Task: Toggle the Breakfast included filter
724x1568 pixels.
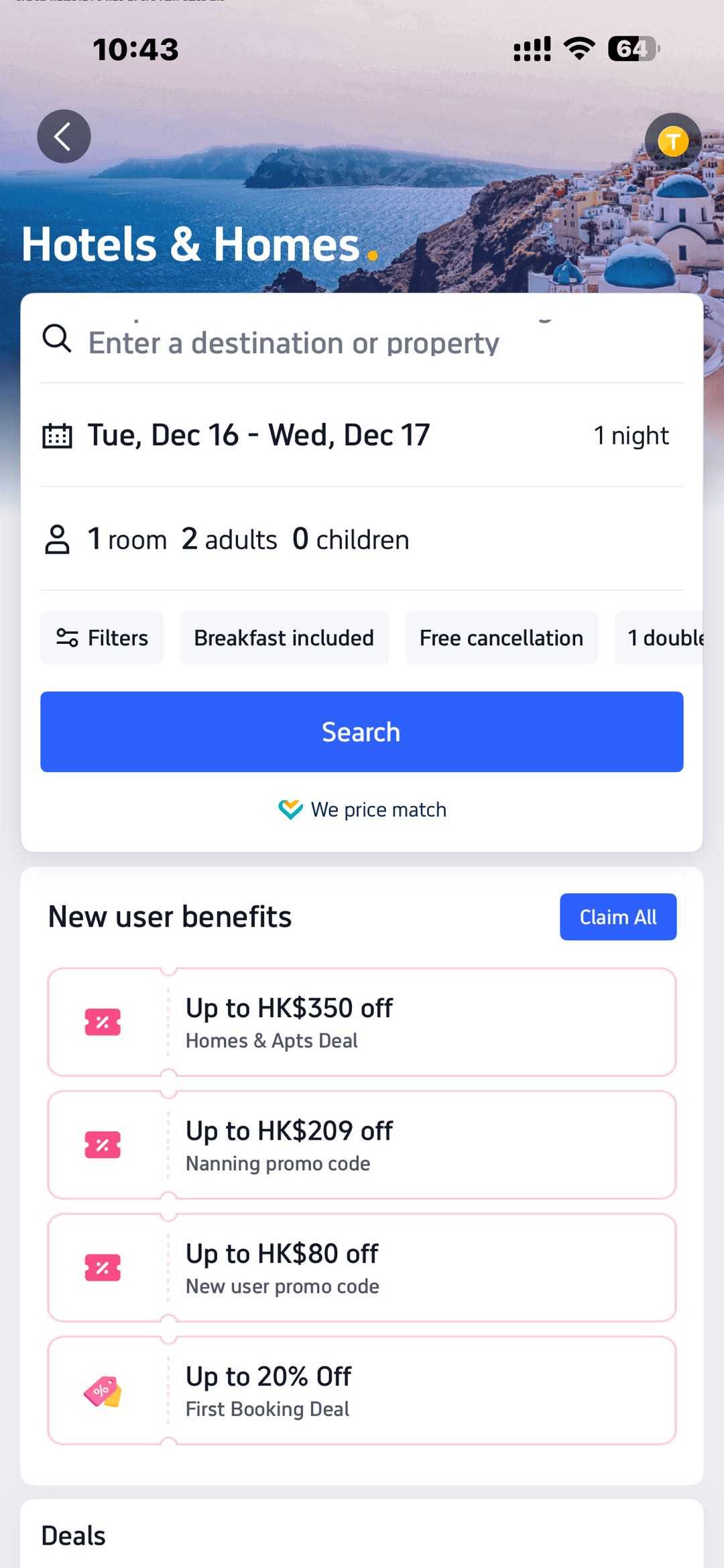Action: (284, 638)
